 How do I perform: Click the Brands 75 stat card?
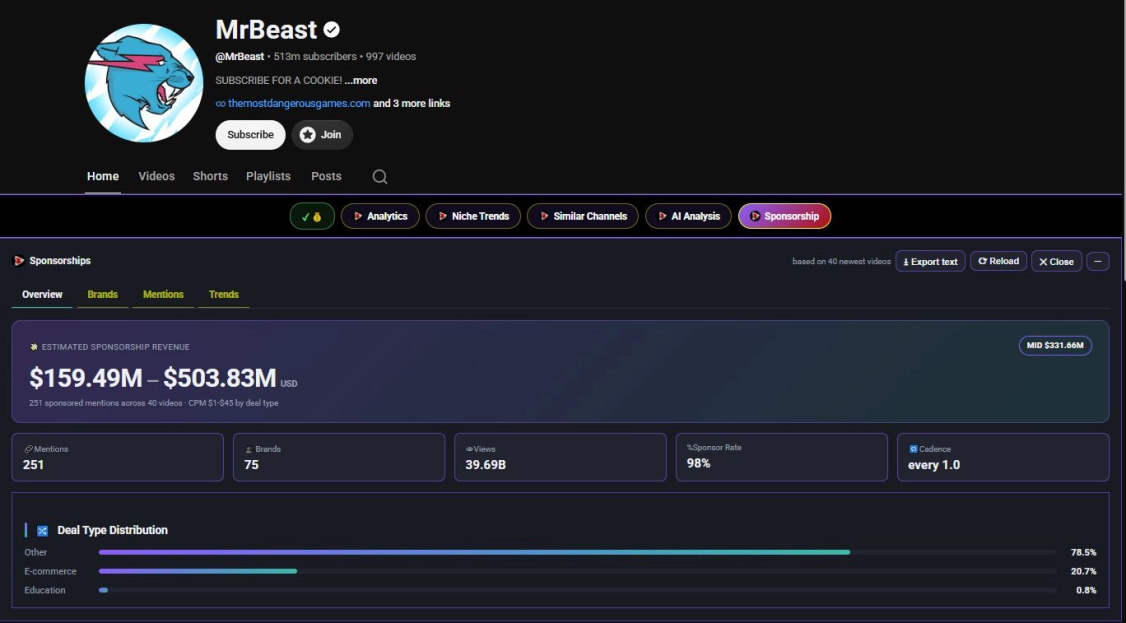(x=339, y=457)
